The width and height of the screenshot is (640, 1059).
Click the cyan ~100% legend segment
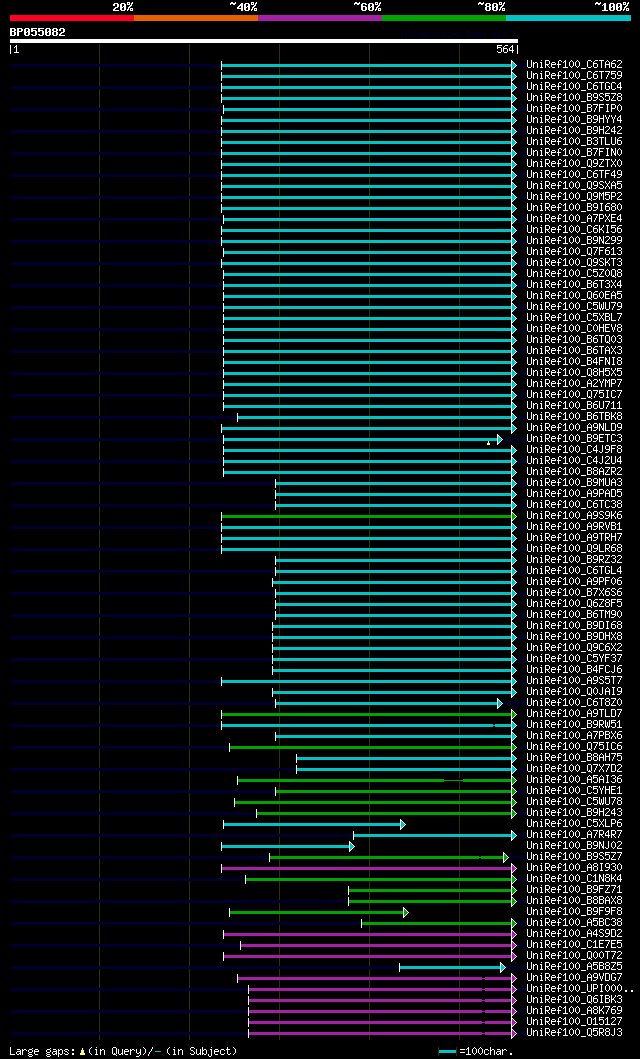click(x=568, y=18)
